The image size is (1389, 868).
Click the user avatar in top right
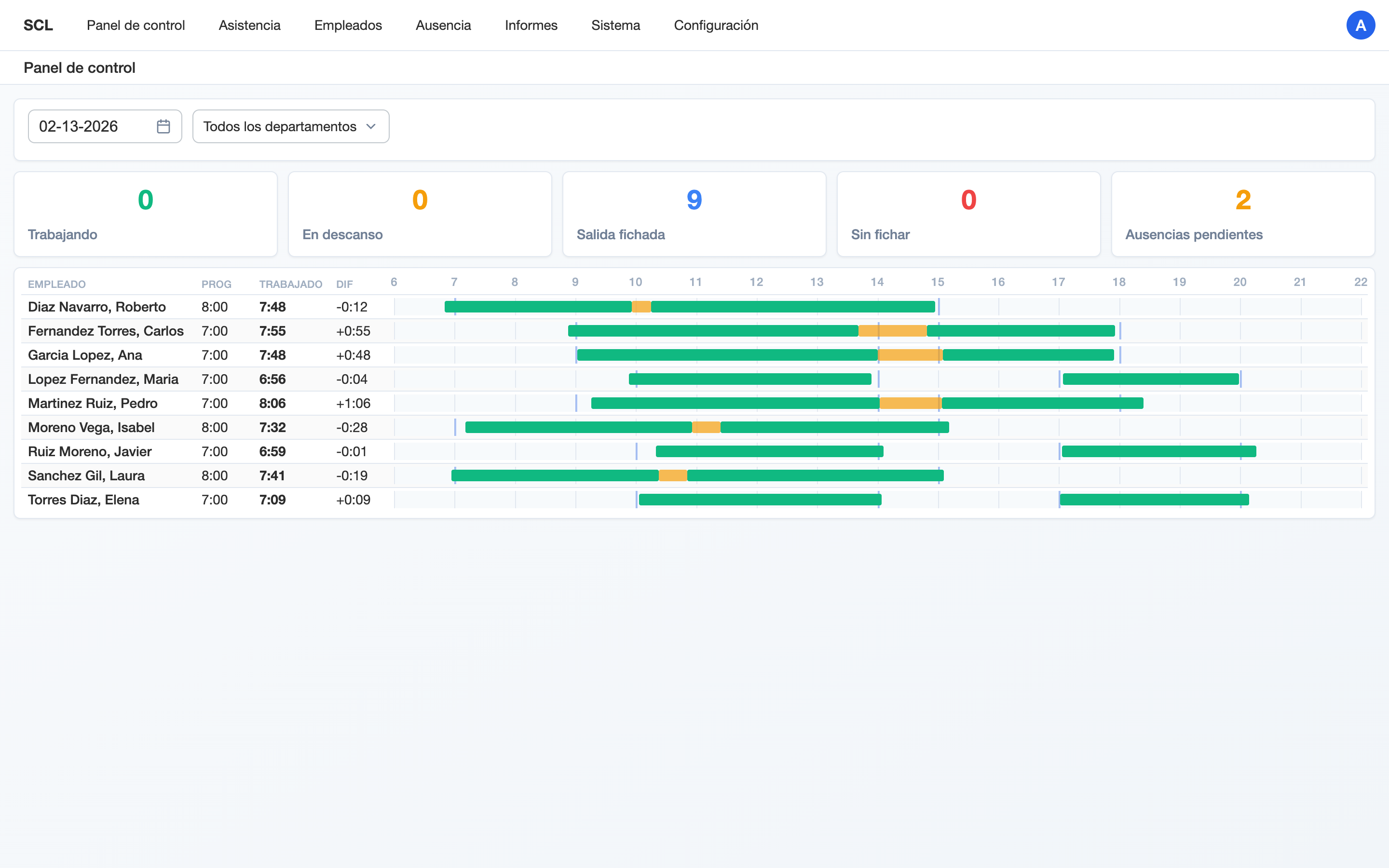point(1361,25)
